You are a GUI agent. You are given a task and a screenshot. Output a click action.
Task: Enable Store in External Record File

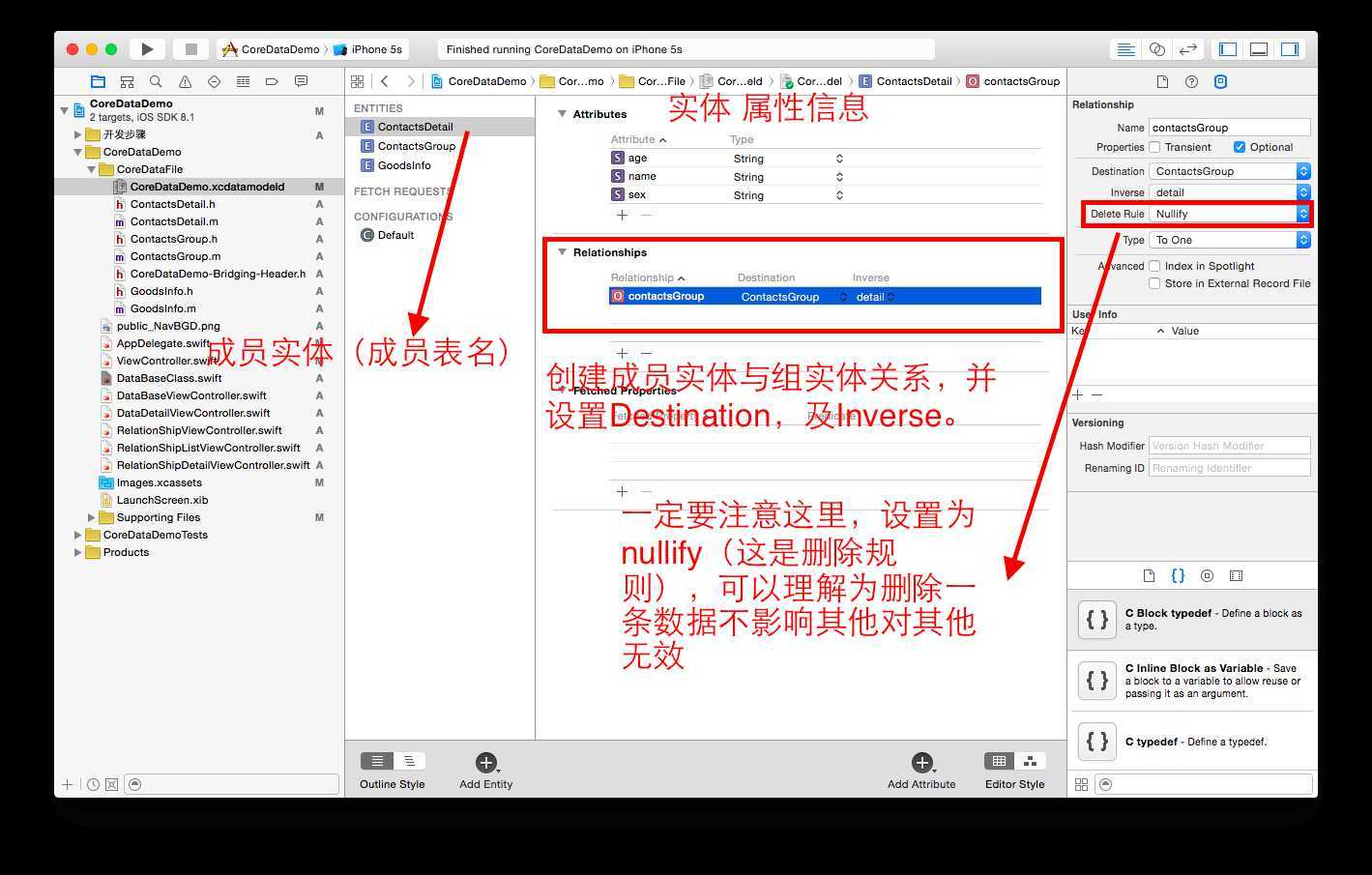[x=1154, y=283]
